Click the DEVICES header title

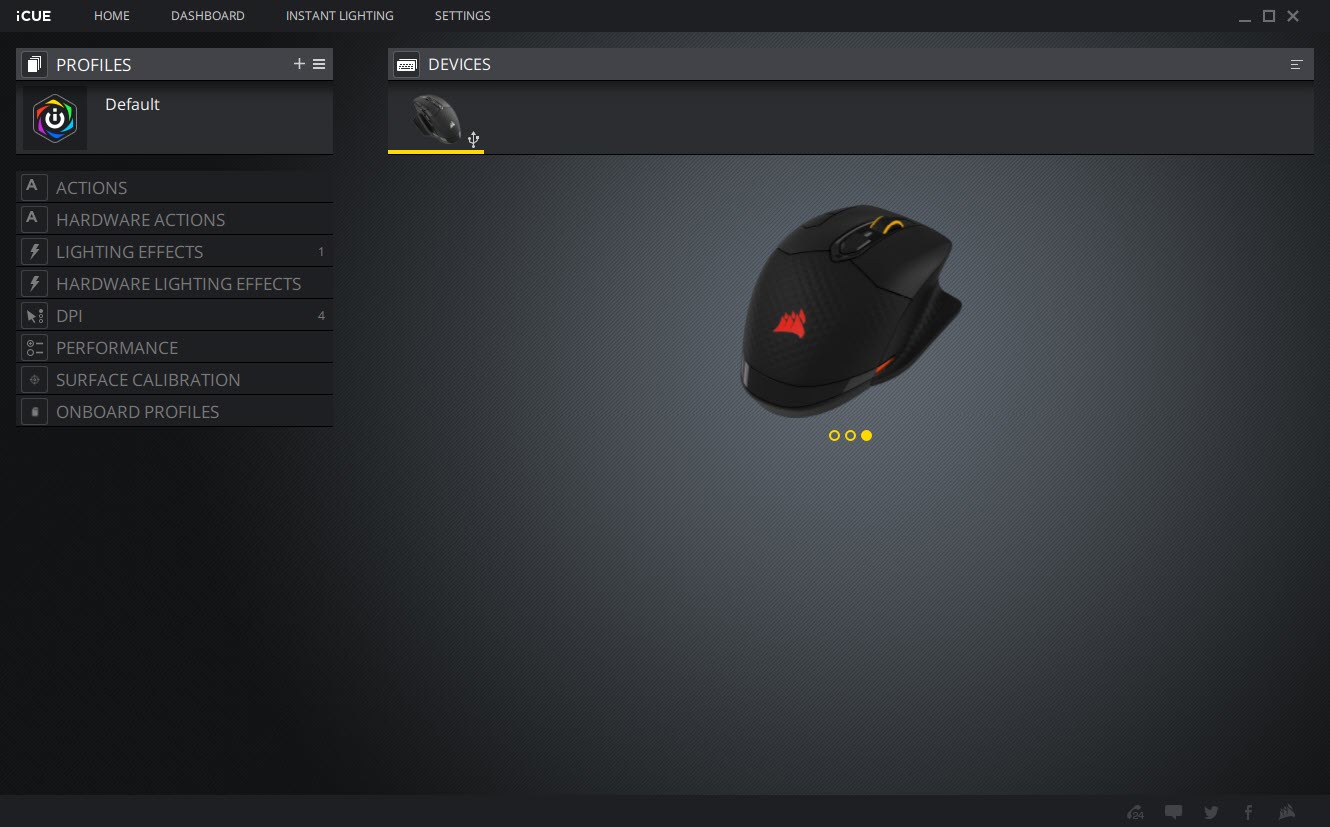tap(459, 64)
